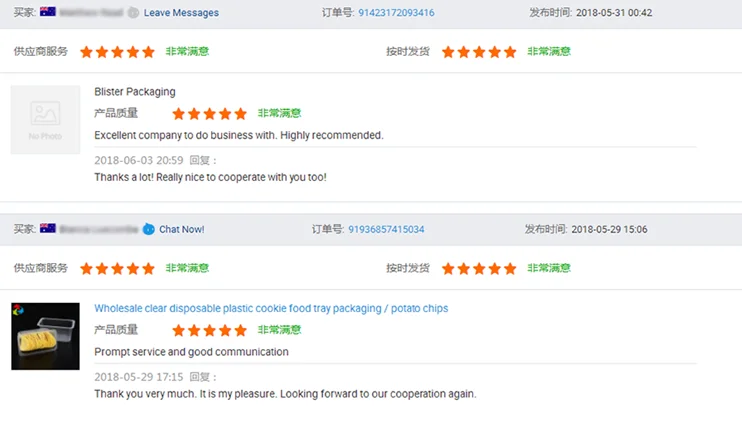This screenshot has height=444, width=742.
Task: Click the on-time shipment stars in the second review
Action: (x=479, y=269)
